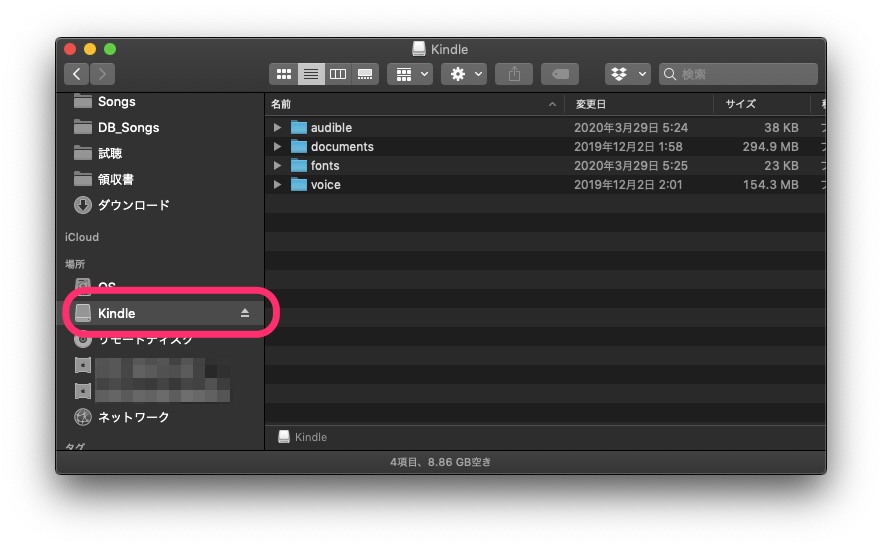This screenshot has width=882, height=548.
Task: Select the audible folder icon
Action: click(299, 128)
